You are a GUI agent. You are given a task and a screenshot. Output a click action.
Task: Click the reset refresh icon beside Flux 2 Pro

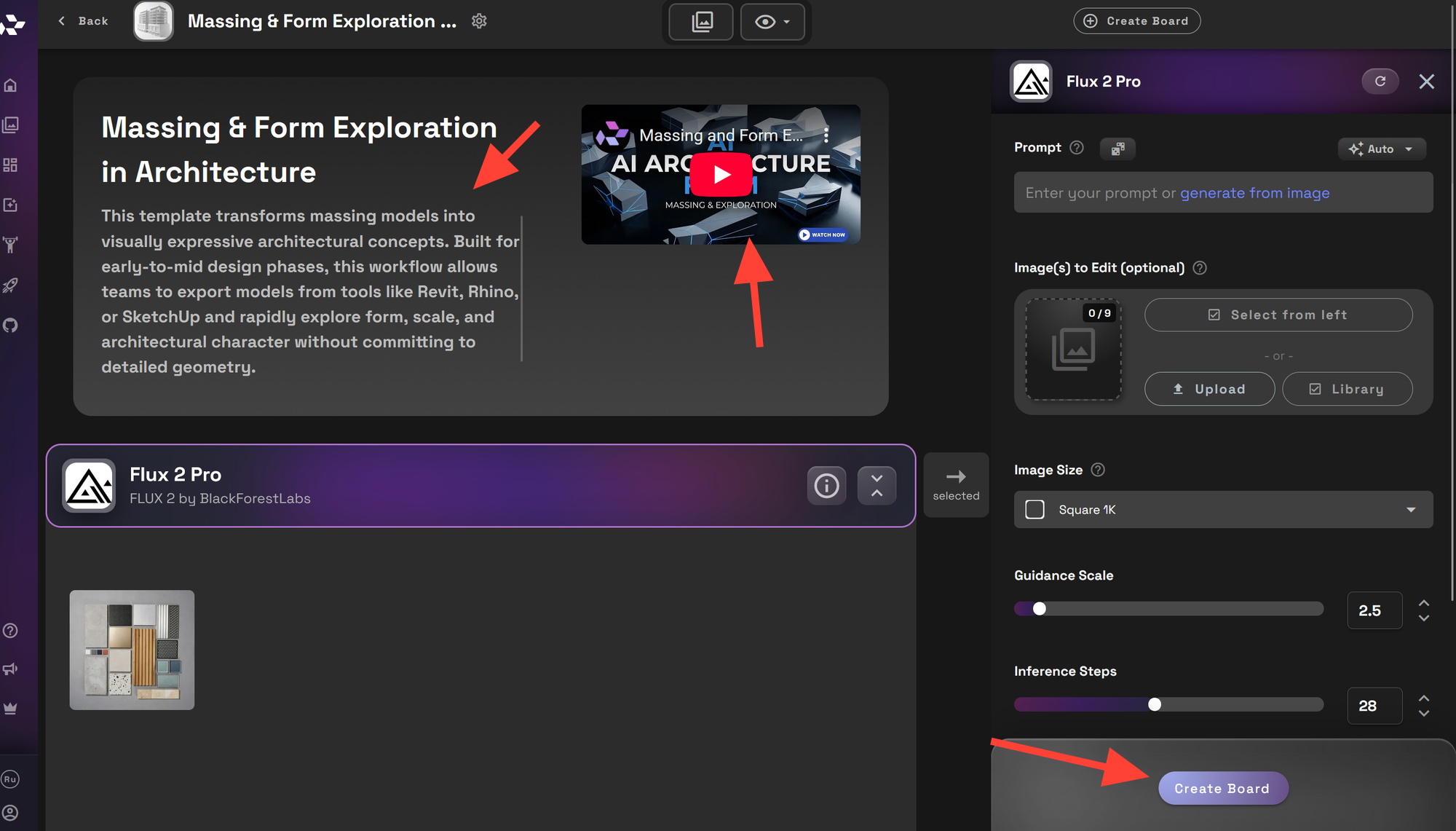pyautogui.click(x=1380, y=82)
